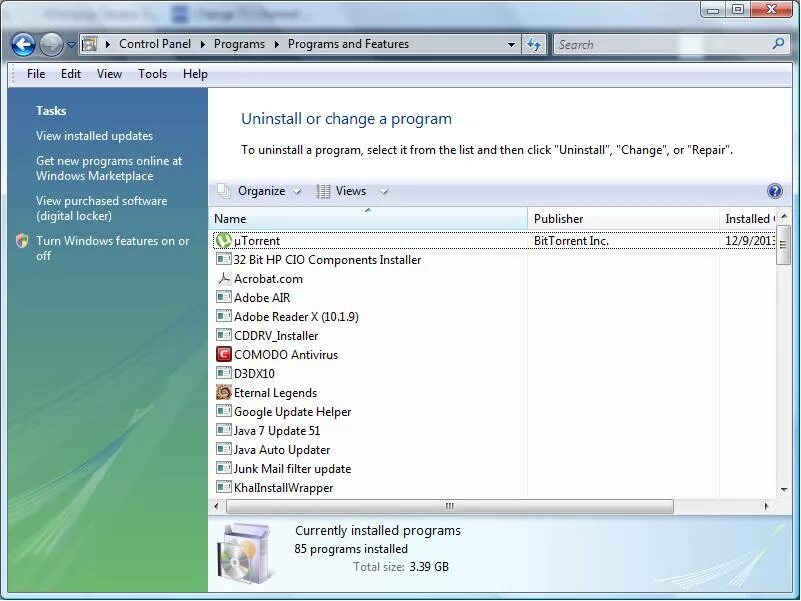The image size is (801, 601).
Task: Select the Eternal Legends icon
Action: [223, 392]
